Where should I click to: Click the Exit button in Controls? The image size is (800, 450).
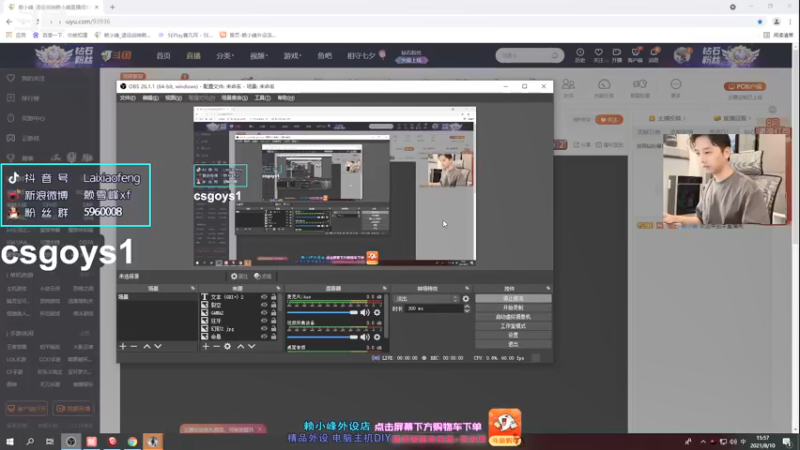coord(513,344)
